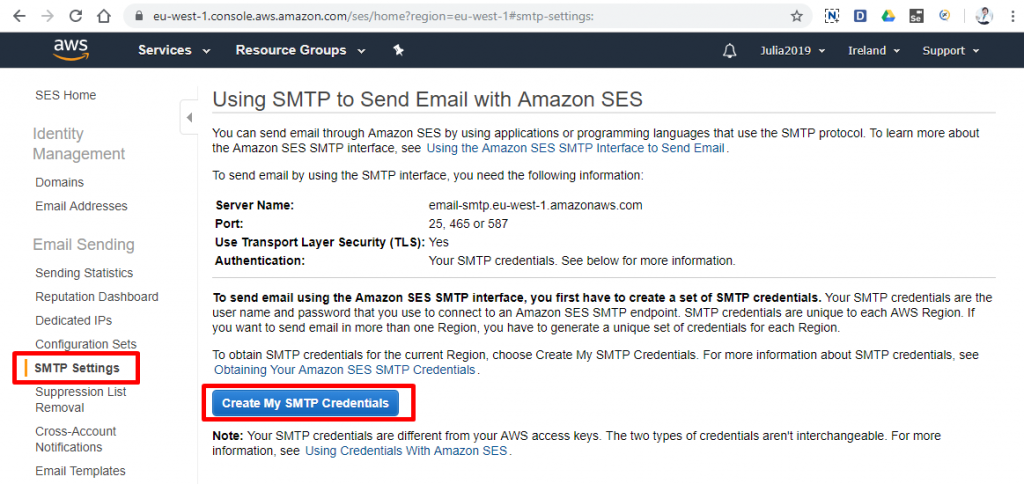Click the pin shortcut icon in navbar
Screen dimensions: 1024x484
click(398, 50)
